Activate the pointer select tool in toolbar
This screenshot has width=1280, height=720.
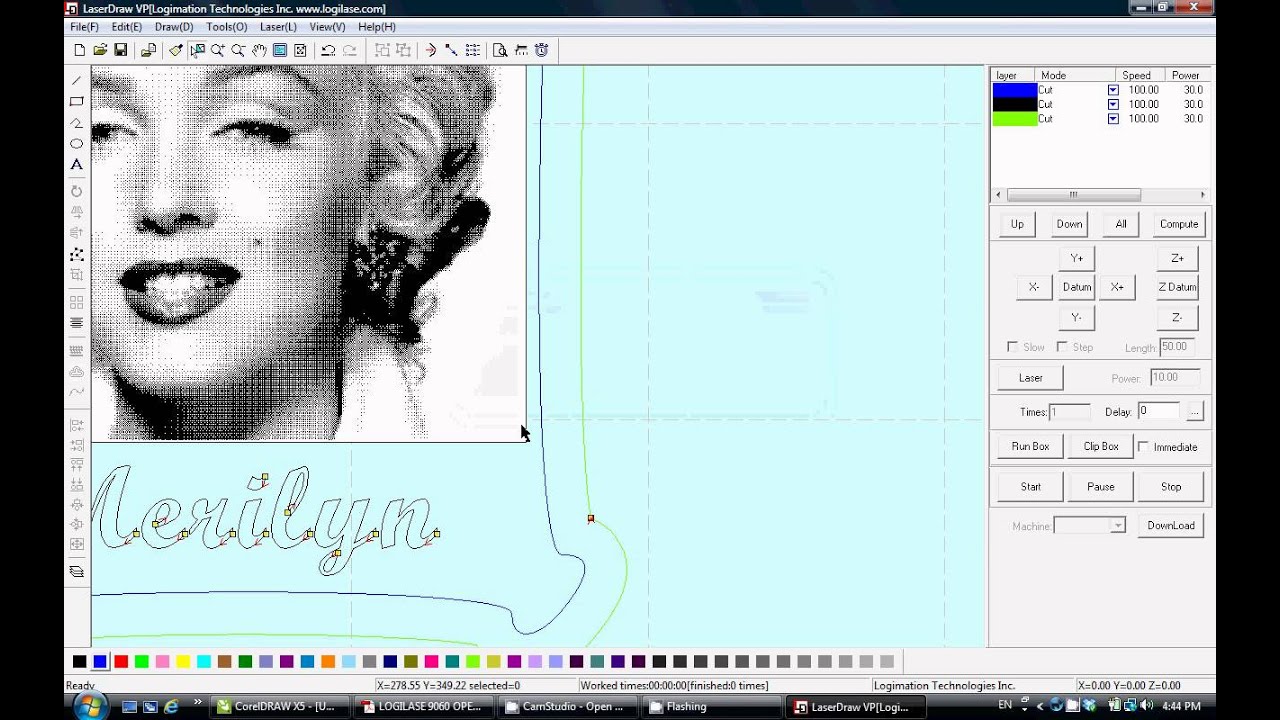pyautogui.click(x=197, y=50)
